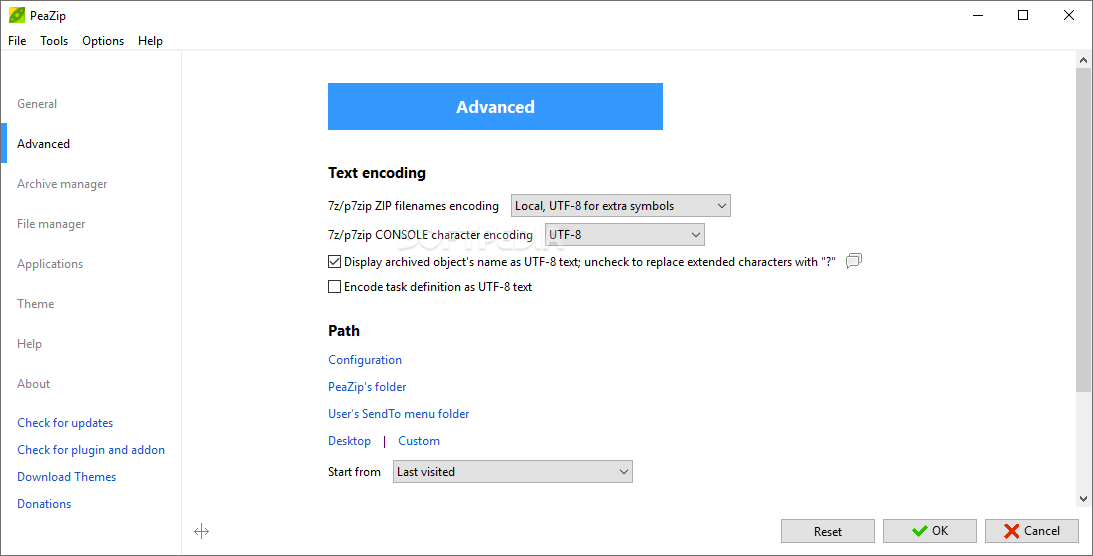Screen dimensions: 1093x556
Task: Click the Cancel button
Action: point(1032,531)
